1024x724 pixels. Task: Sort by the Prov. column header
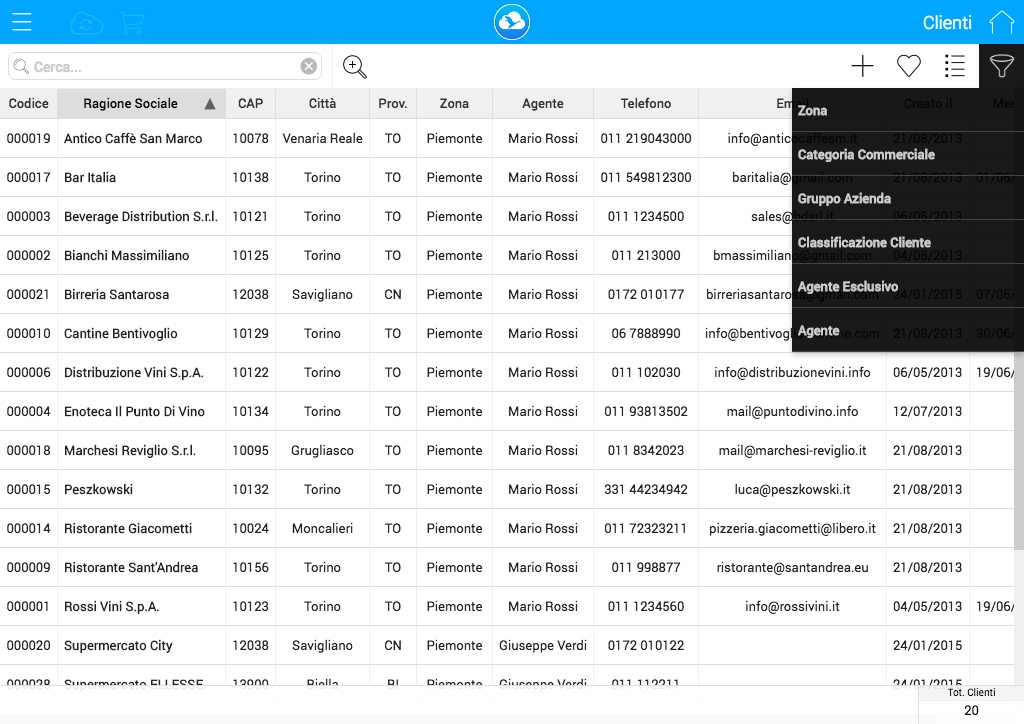tap(393, 103)
